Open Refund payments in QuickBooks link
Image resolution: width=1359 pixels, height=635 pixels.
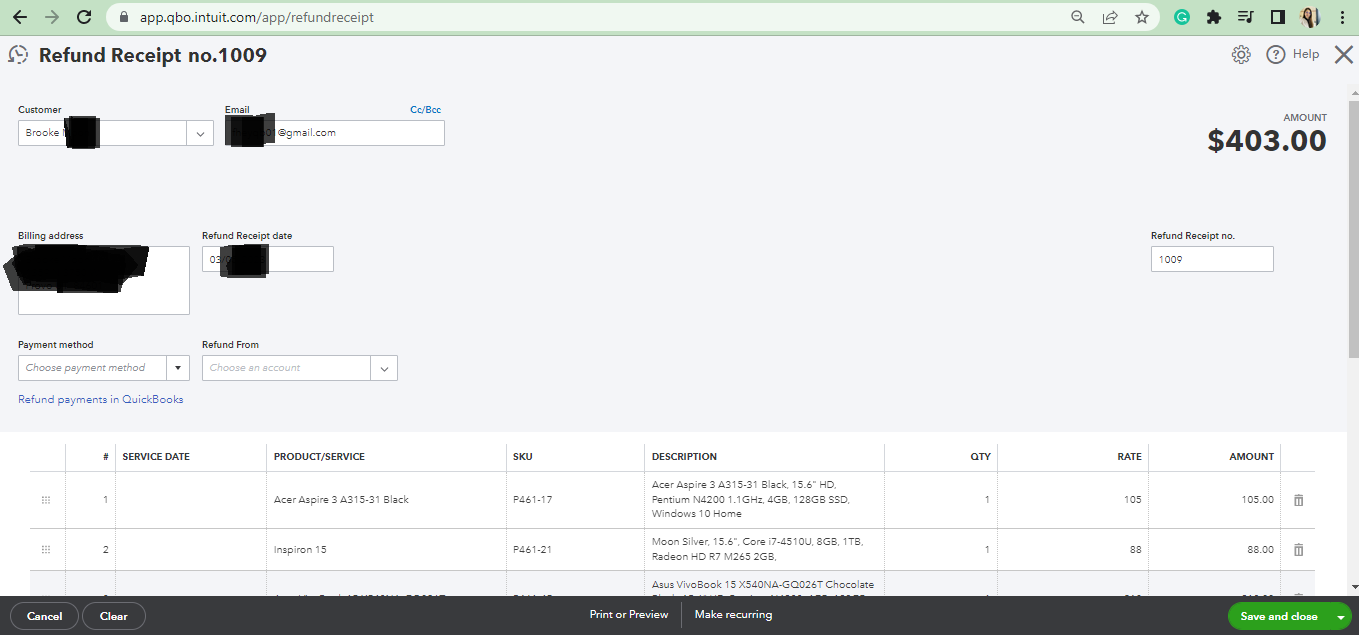pyautogui.click(x=101, y=399)
